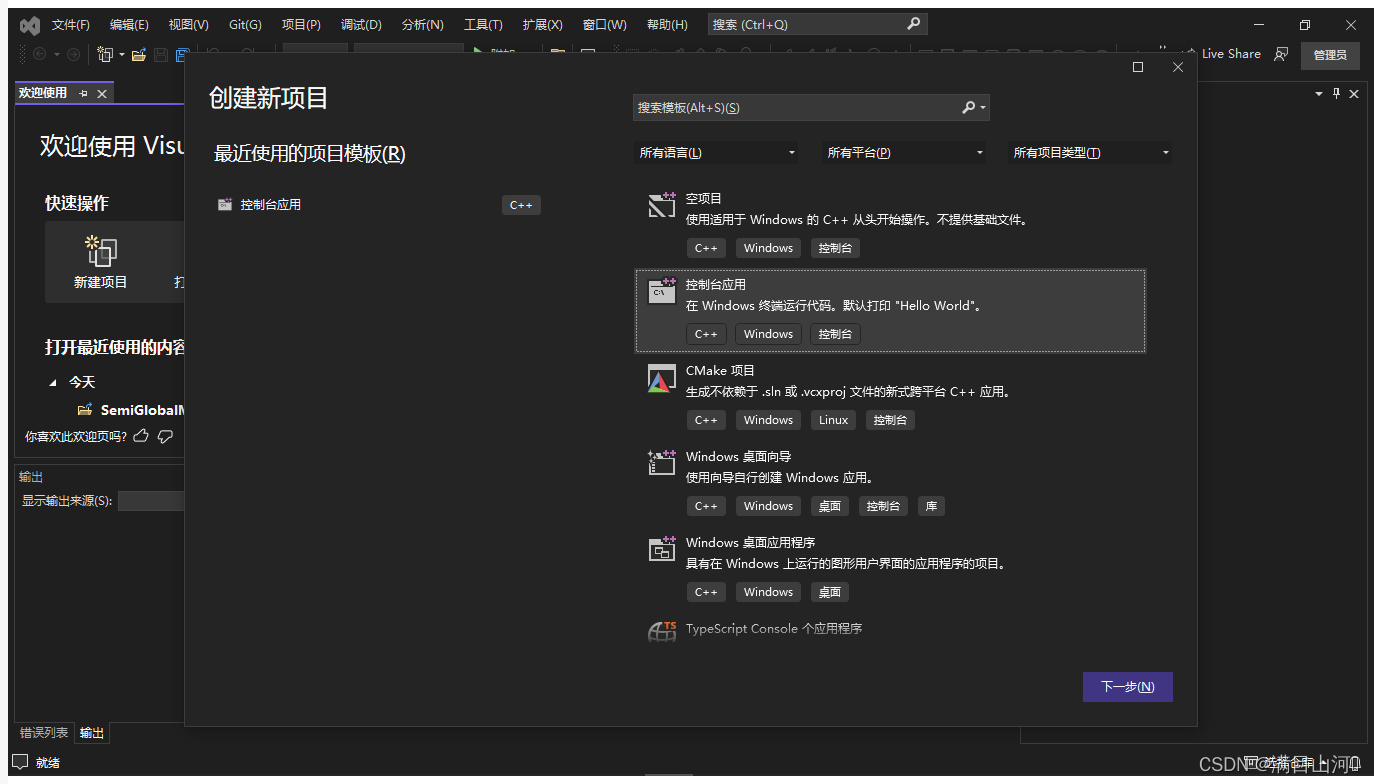Click the 控制台应用 template console icon
Viewport: 1374px width, 784px height.
pyautogui.click(x=662, y=291)
